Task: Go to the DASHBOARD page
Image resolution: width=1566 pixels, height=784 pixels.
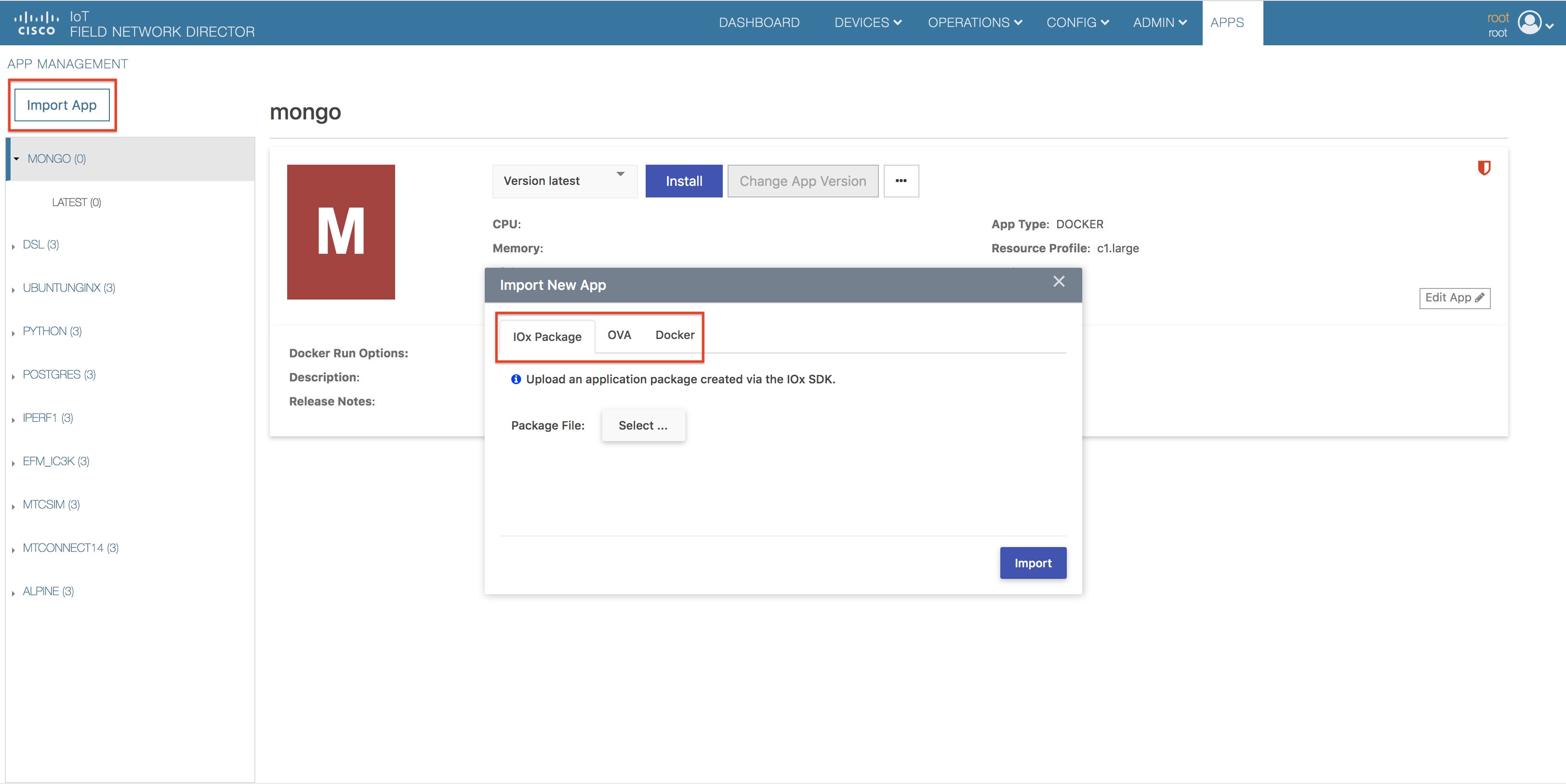Action: [x=759, y=23]
